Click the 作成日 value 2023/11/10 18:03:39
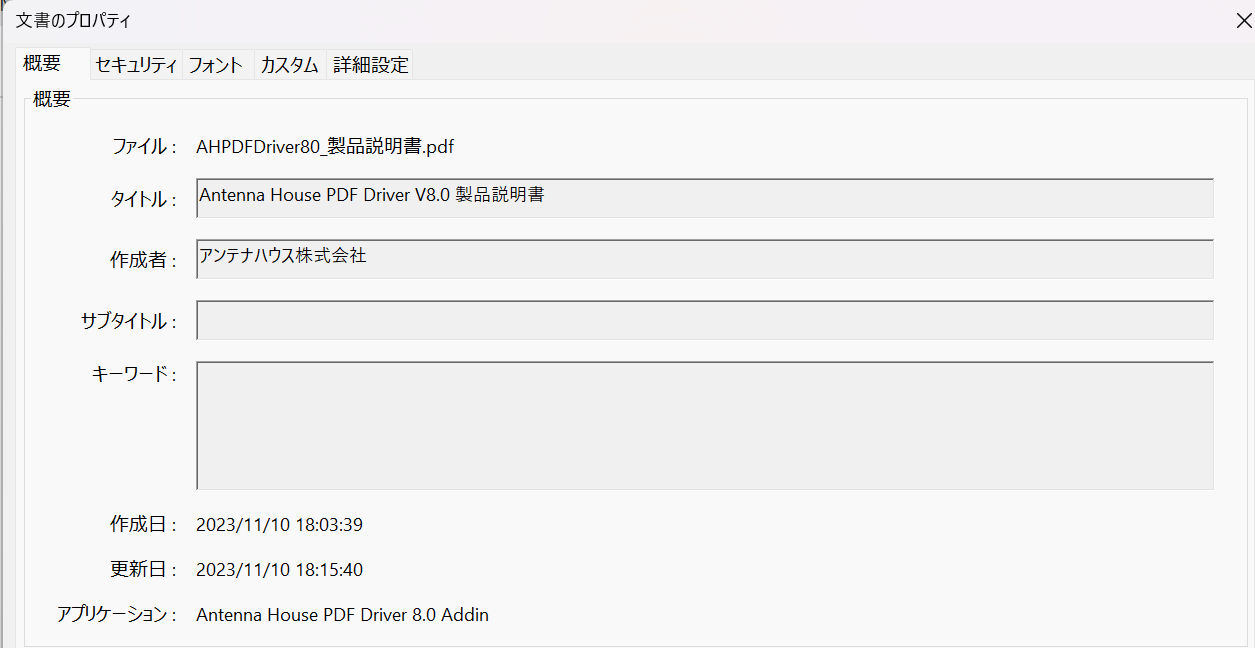1255x648 pixels. 279,524
